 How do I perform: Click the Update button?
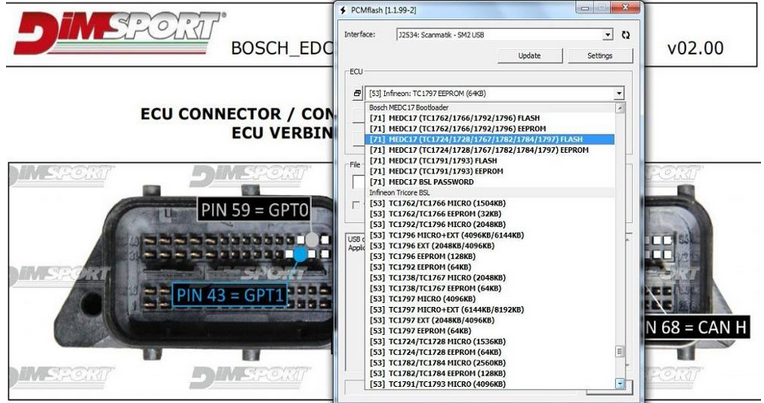pyautogui.click(x=530, y=56)
